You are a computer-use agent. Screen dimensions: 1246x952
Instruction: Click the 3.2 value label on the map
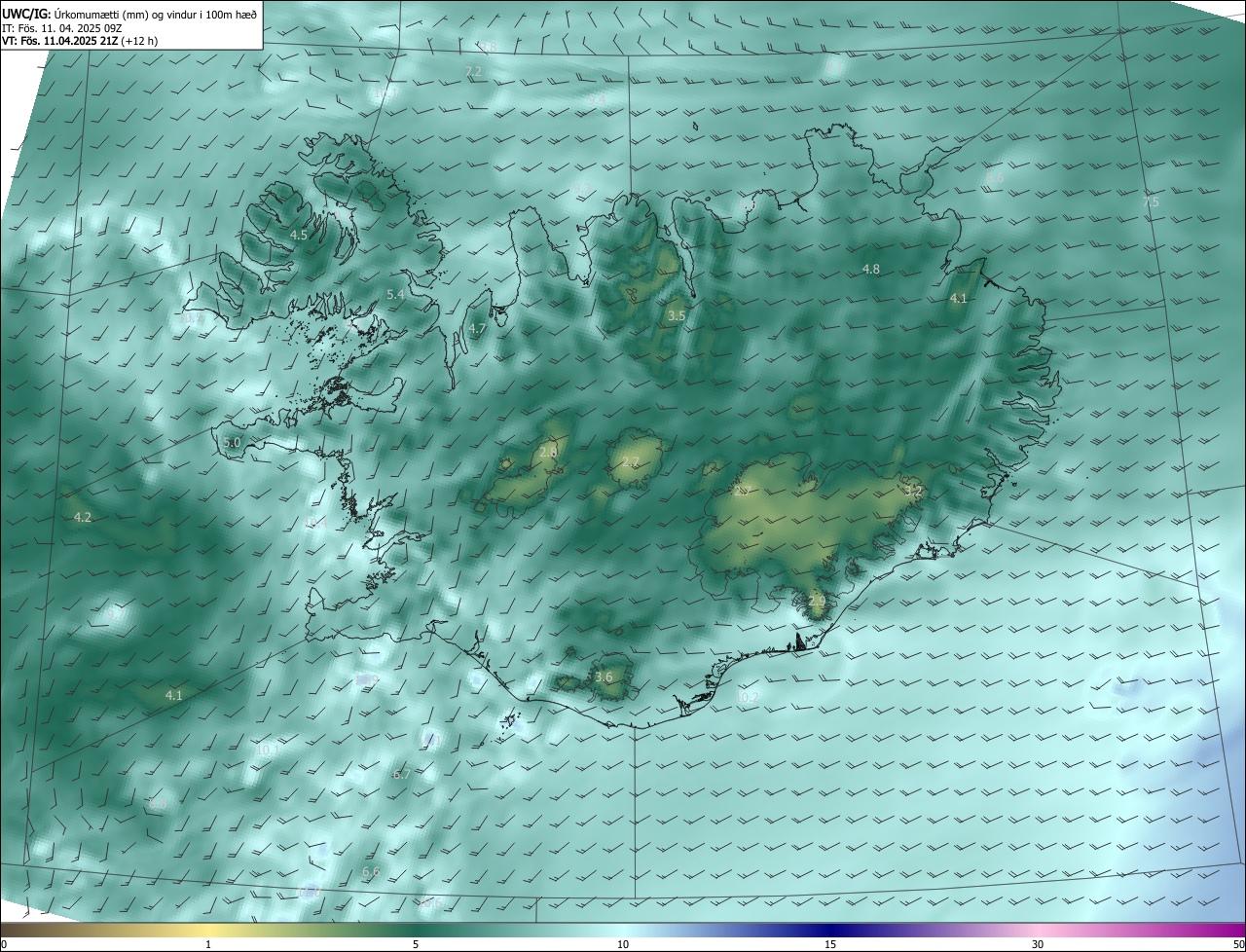[x=913, y=491]
